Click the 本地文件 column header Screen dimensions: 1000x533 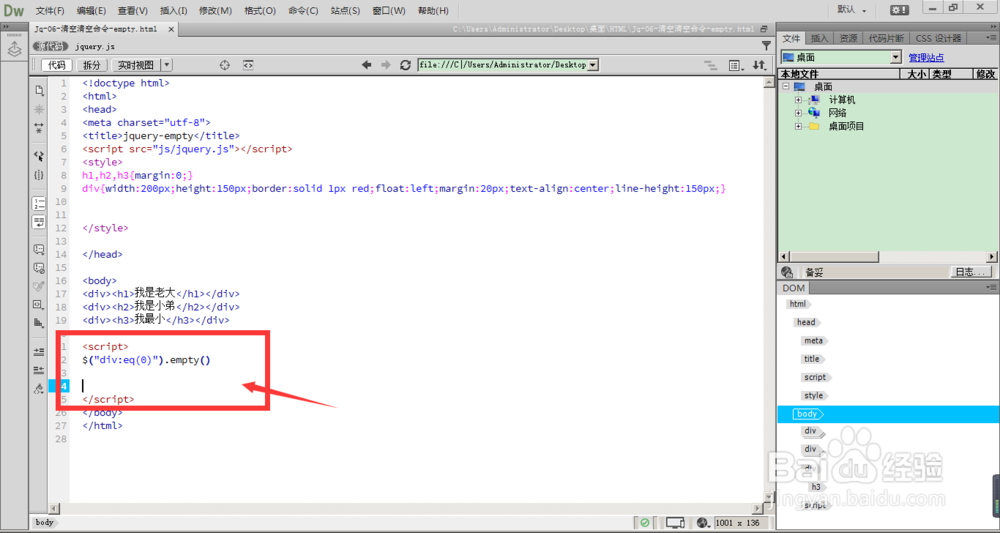tap(838, 74)
